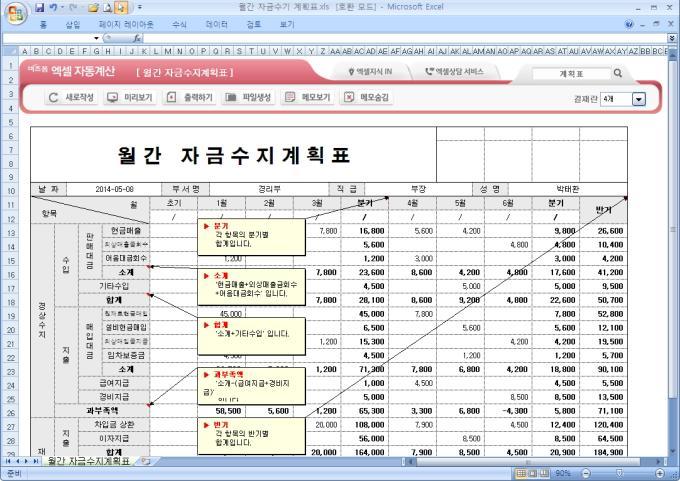This screenshot has height=481, width=680.
Task: Click the 90% zoom level button
Action: (563, 473)
